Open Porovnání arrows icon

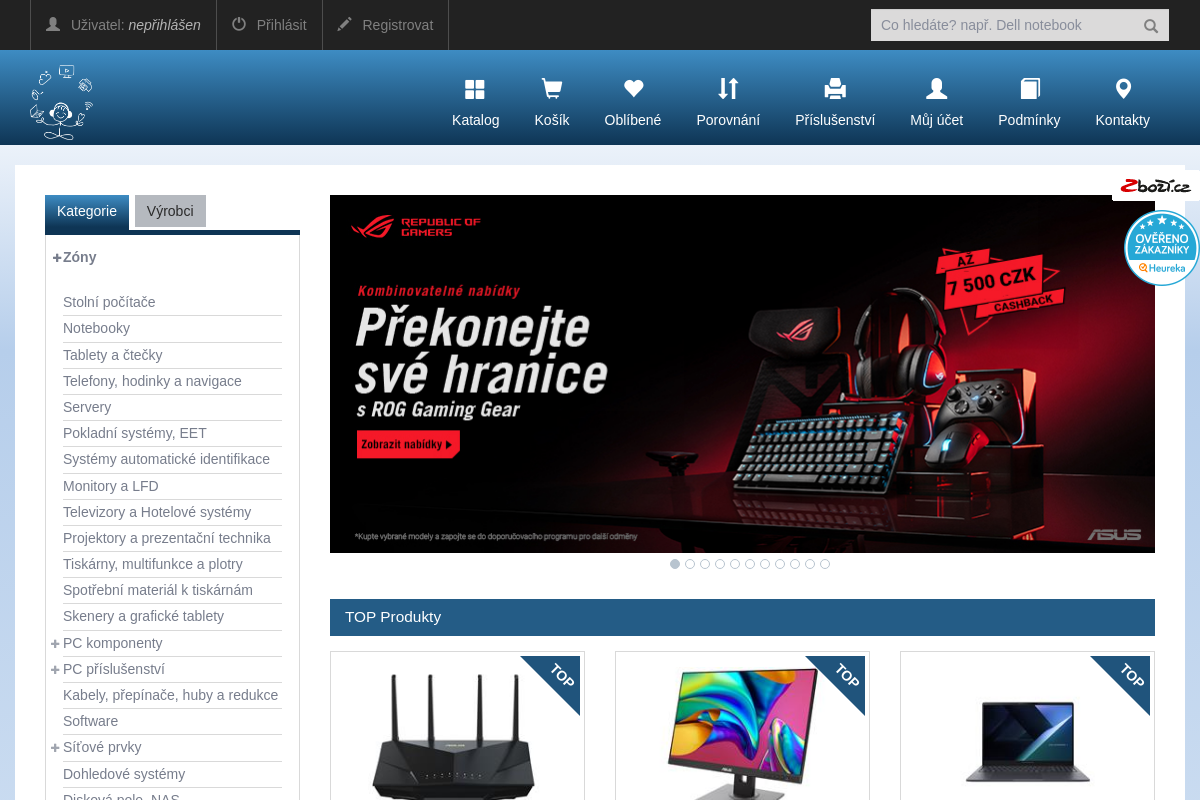pyautogui.click(x=728, y=89)
